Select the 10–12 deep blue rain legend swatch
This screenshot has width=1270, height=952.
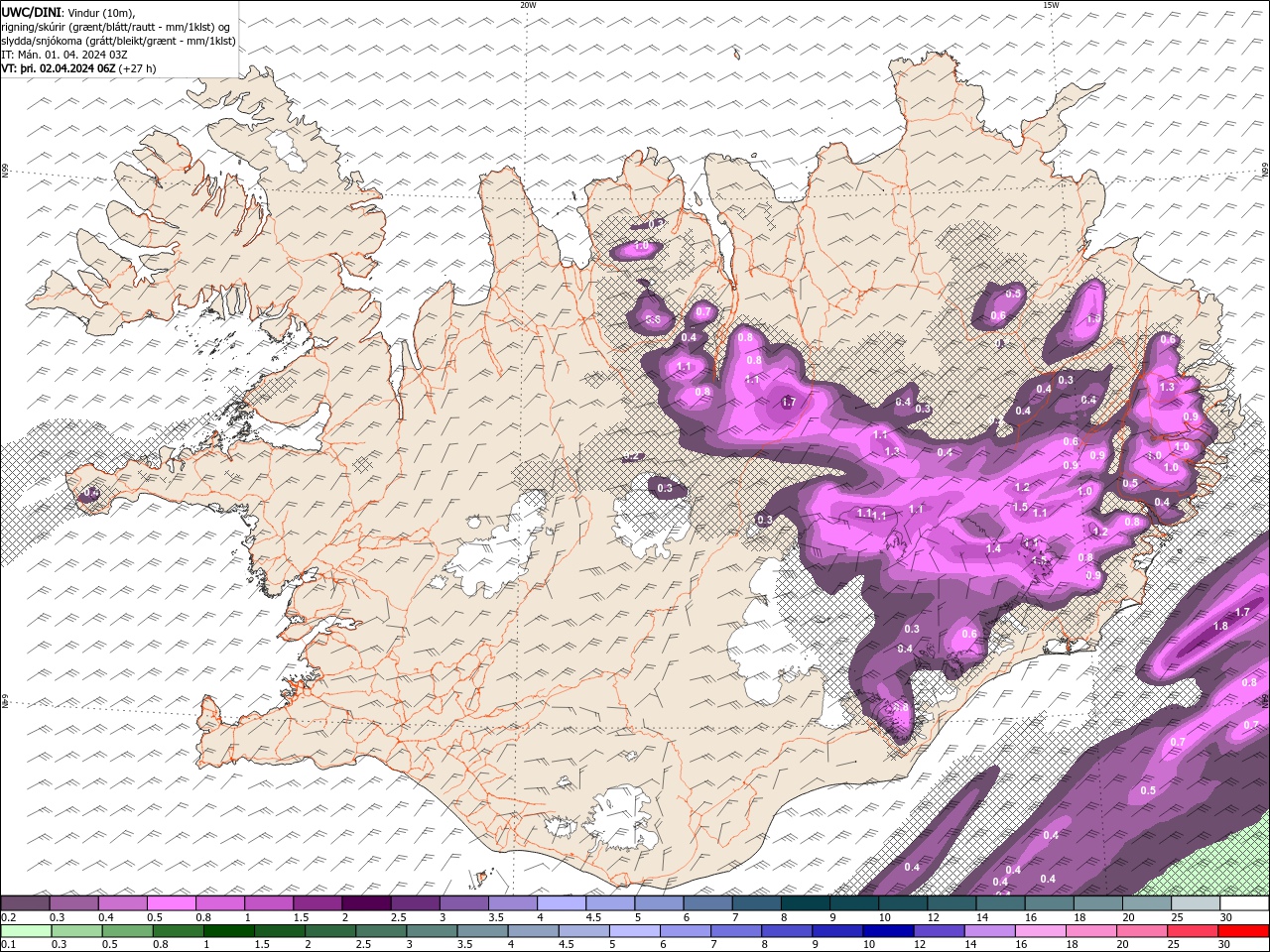(x=888, y=930)
